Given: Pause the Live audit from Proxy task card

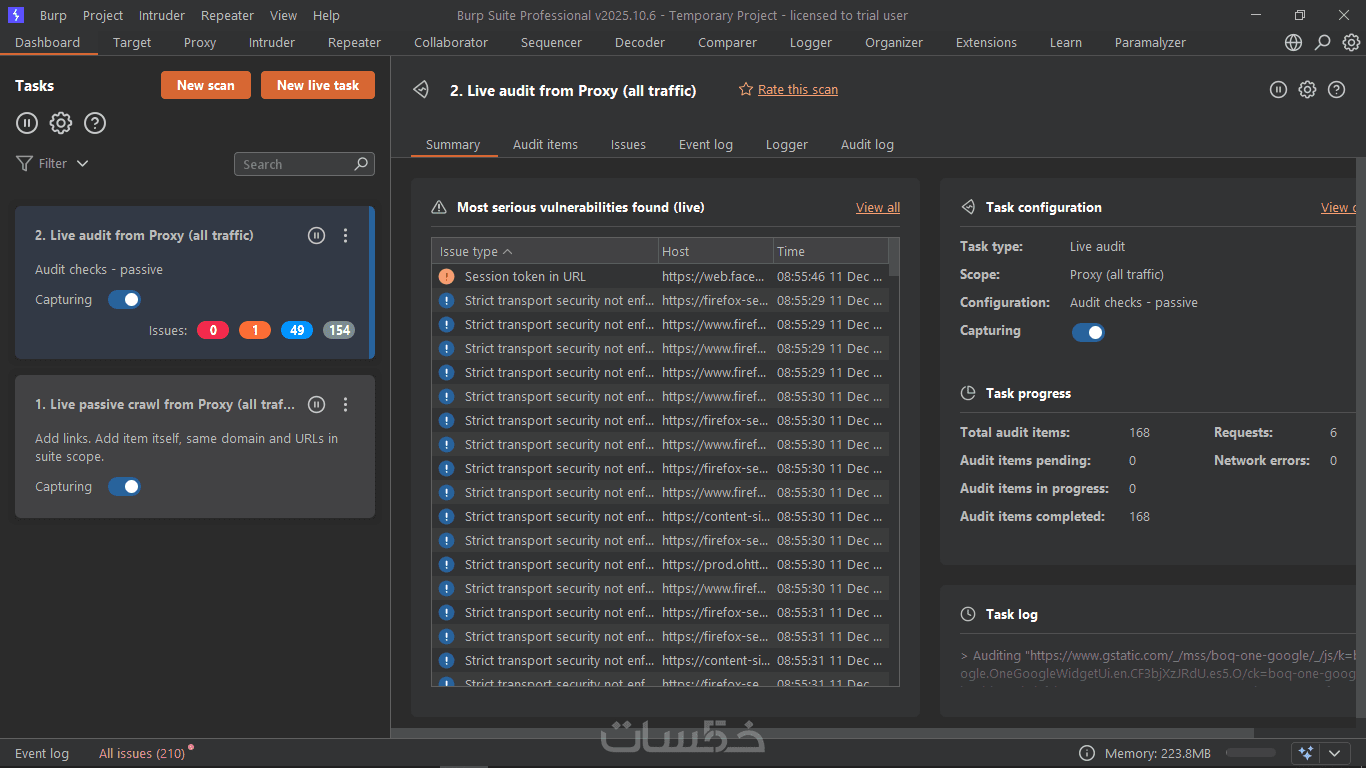Looking at the screenshot, I should (316, 236).
